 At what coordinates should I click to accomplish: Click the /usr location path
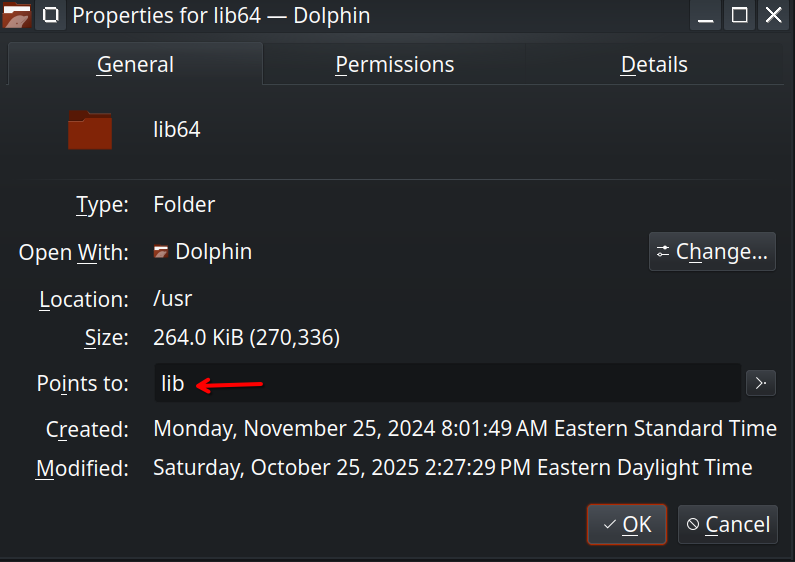171,300
